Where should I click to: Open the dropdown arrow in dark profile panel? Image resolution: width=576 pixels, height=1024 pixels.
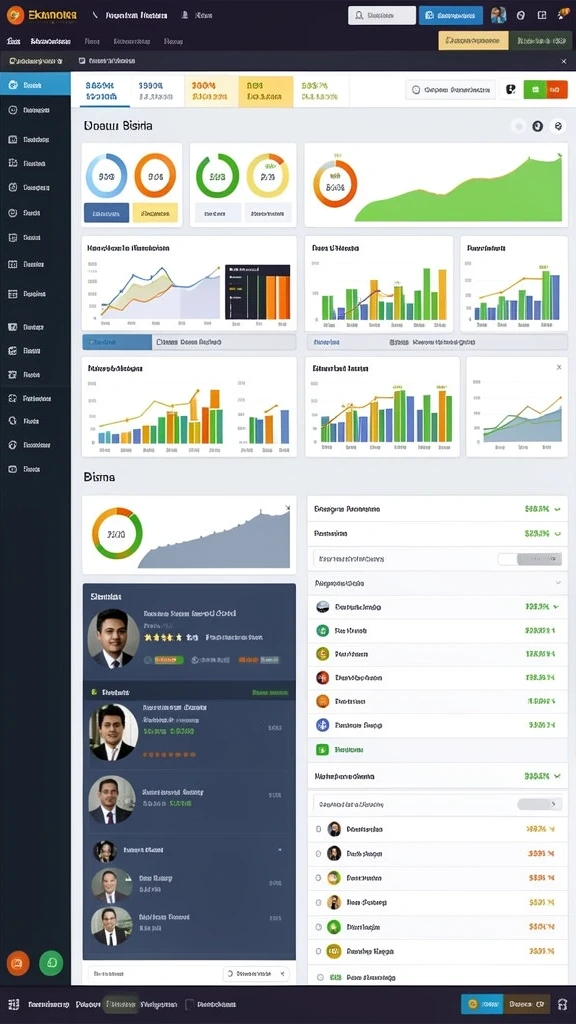(x=280, y=850)
